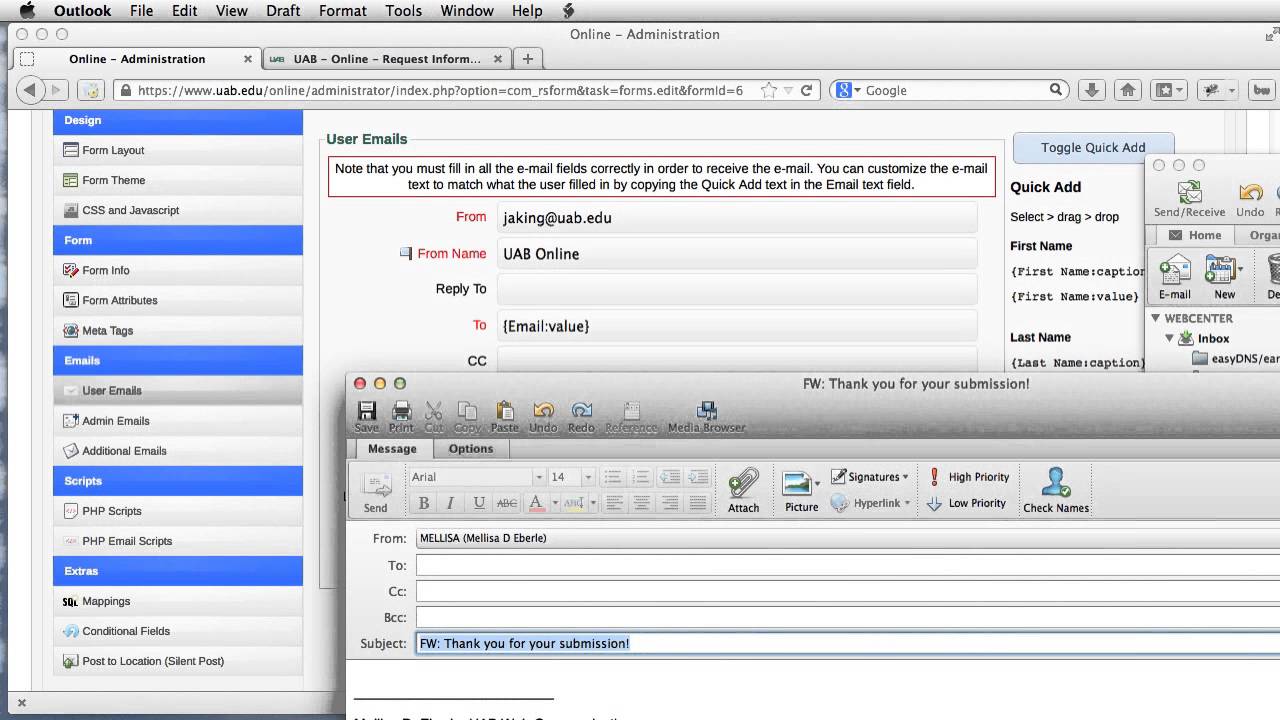Click the Reply To field in form
This screenshot has height=720, width=1280.
click(737, 289)
